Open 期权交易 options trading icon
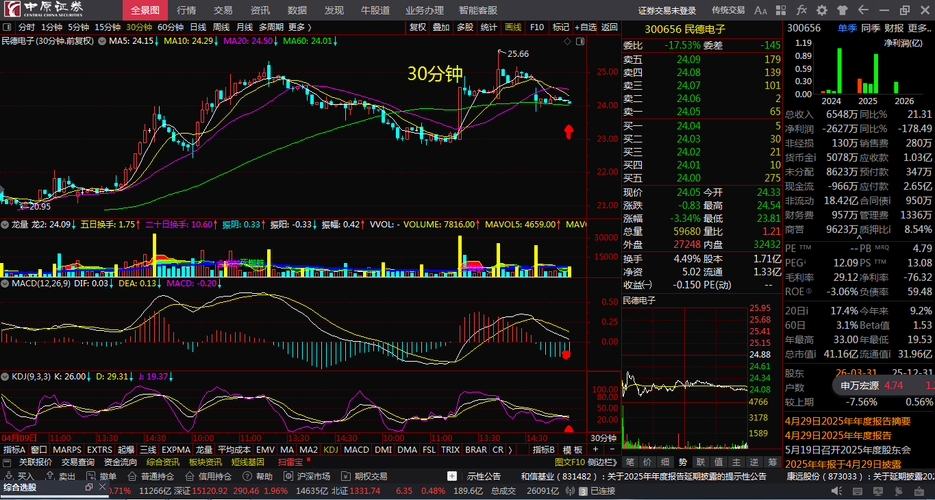 pos(345,476)
